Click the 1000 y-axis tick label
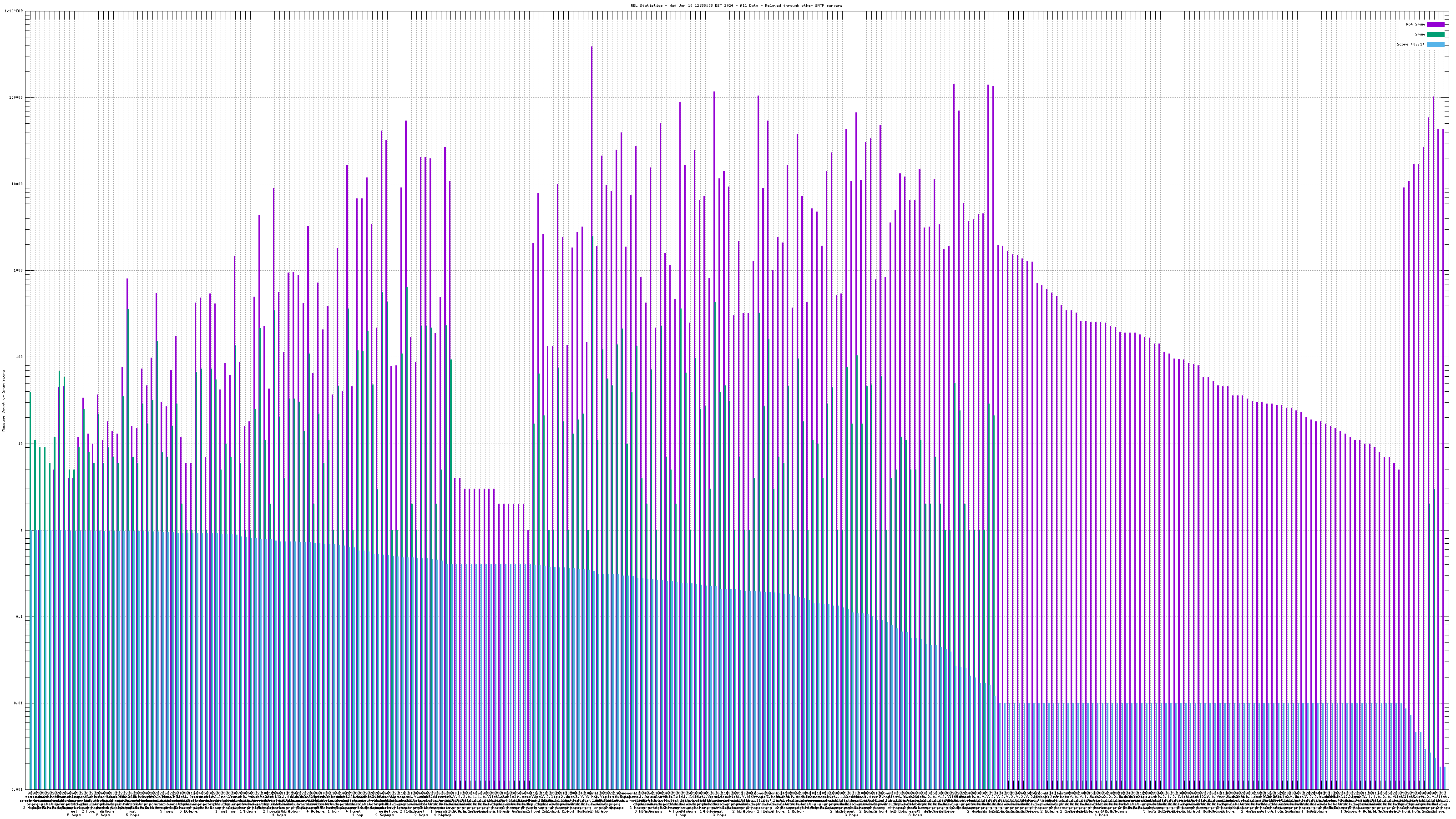1456x819 pixels. [19, 271]
